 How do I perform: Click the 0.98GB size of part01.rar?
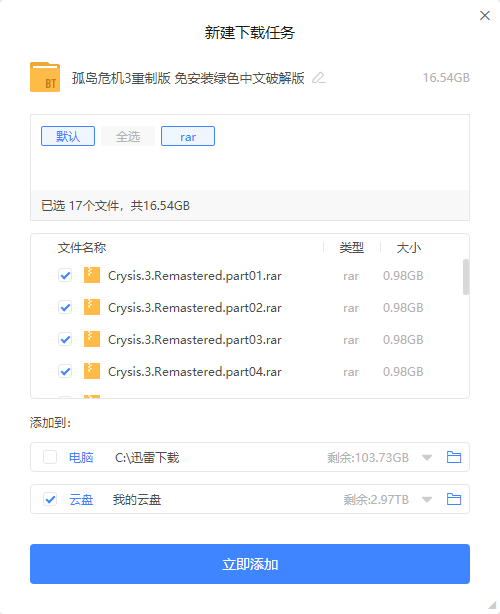click(403, 276)
